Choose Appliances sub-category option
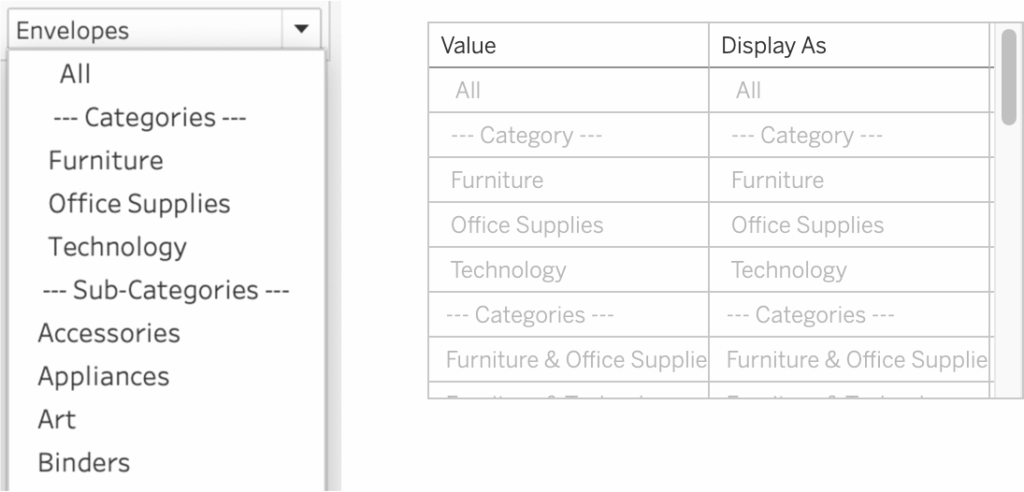The height and width of the screenshot is (492, 1024). [x=103, y=377]
